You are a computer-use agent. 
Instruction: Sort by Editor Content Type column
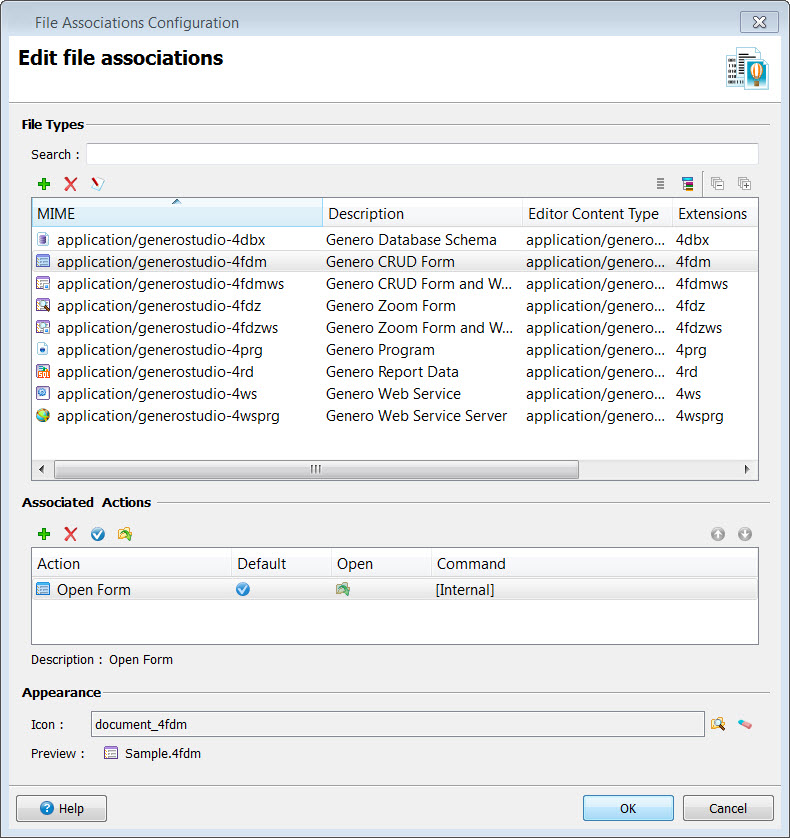tap(597, 214)
